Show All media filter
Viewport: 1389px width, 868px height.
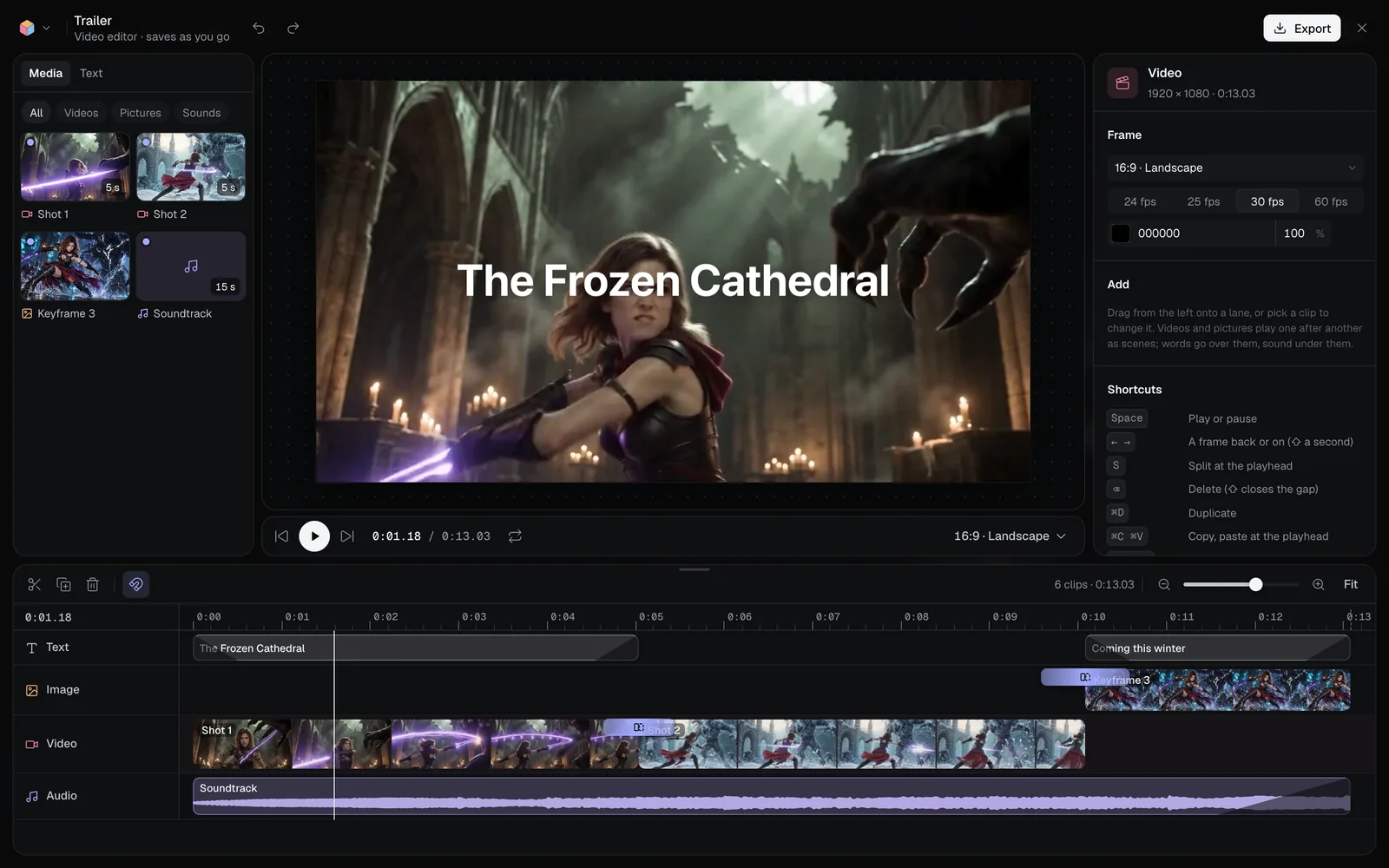tap(36, 113)
